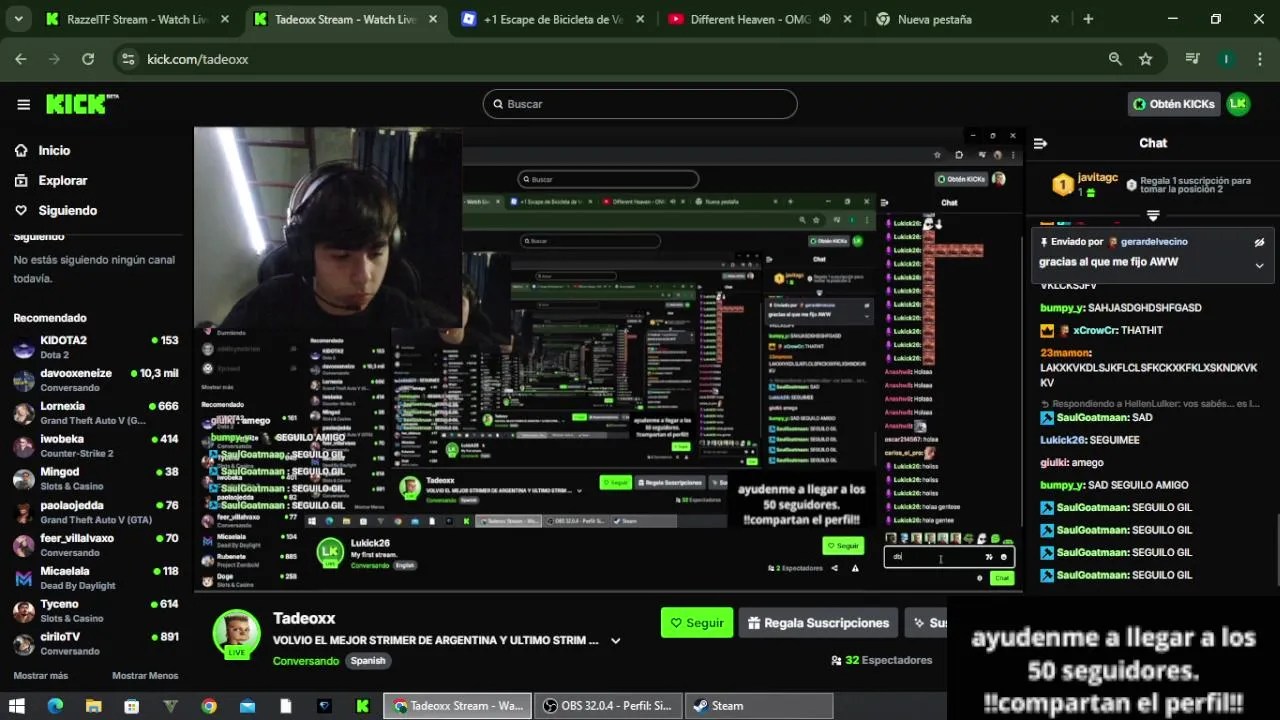The height and width of the screenshot is (720, 1280).
Task: Go back in the browser
Action: click(x=21, y=59)
